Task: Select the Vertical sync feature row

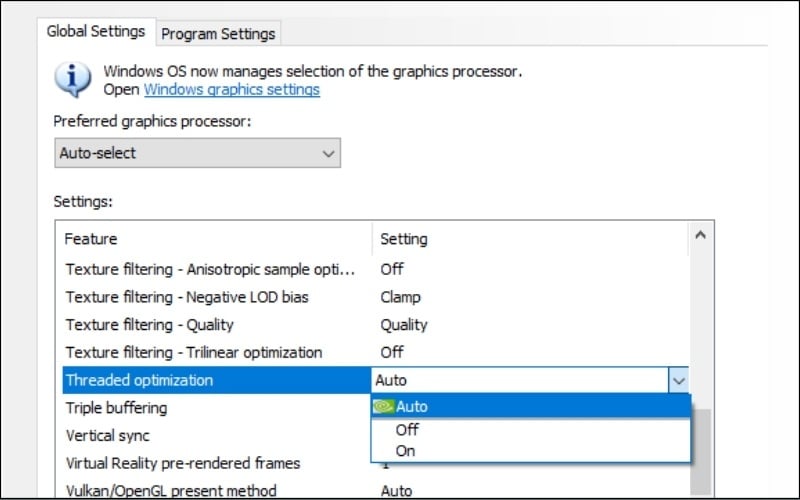Action: 108,436
